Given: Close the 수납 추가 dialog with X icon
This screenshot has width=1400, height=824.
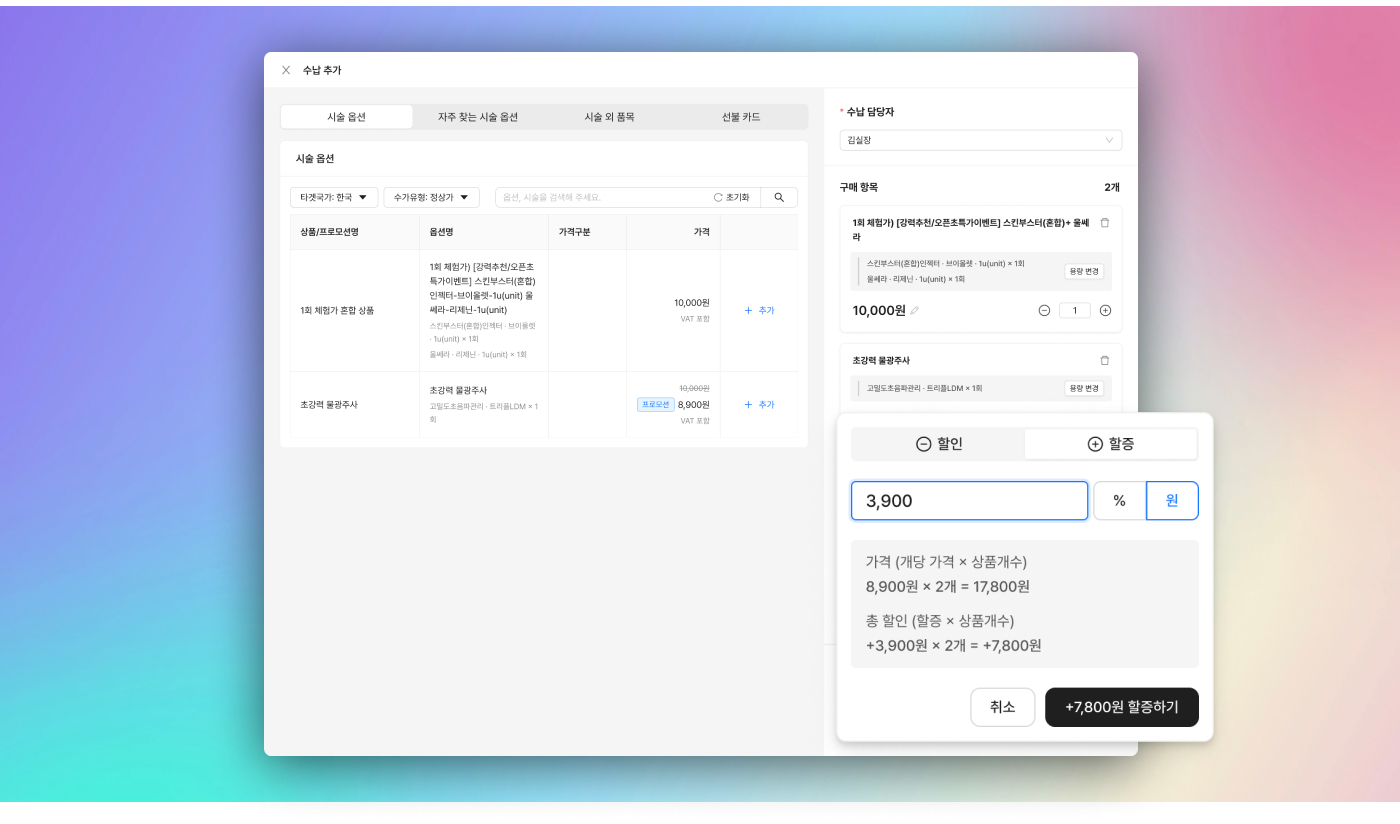Looking at the screenshot, I should click(286, 70).
